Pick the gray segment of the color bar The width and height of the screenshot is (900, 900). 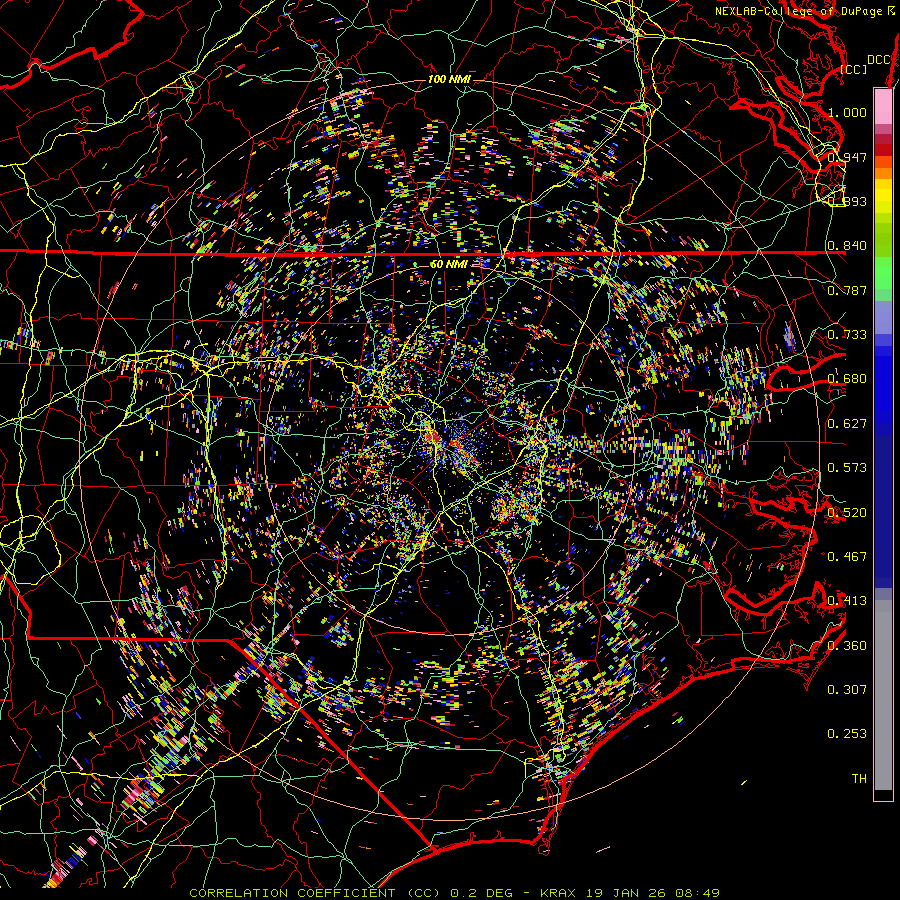pos(883,695)
